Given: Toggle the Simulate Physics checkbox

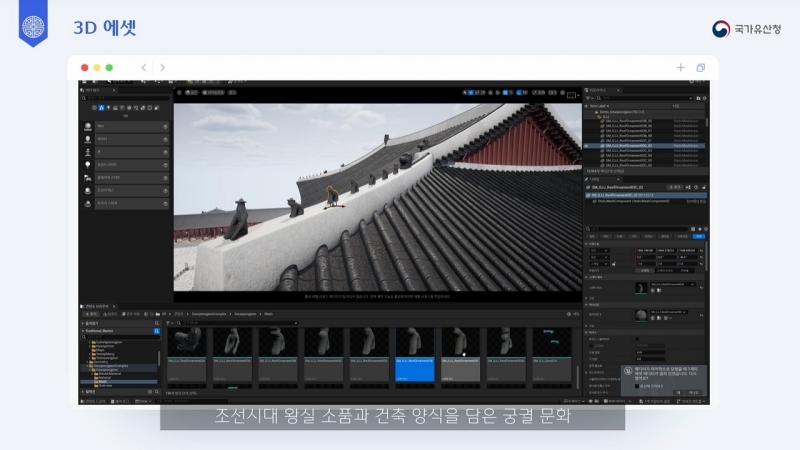Looking at the screenshot, I should click(637, 339).
